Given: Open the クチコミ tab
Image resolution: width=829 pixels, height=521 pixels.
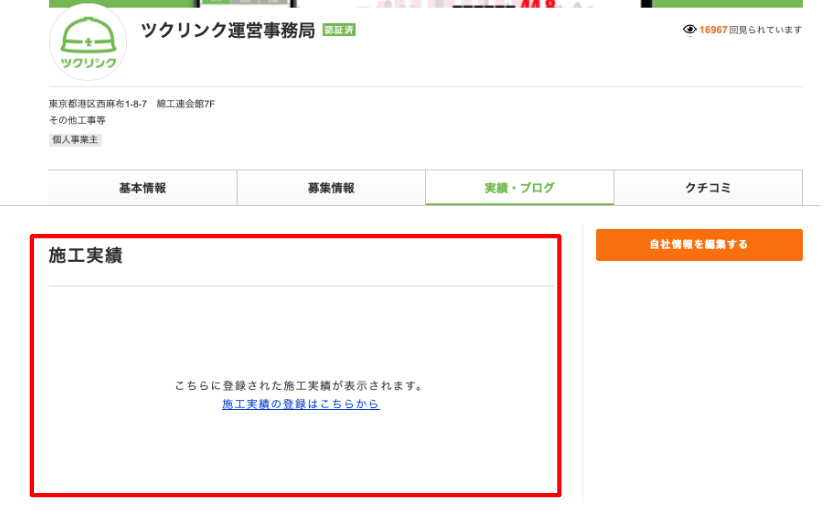Looking at the screenshot, I should pyautogui.click(x=708, y=188).
